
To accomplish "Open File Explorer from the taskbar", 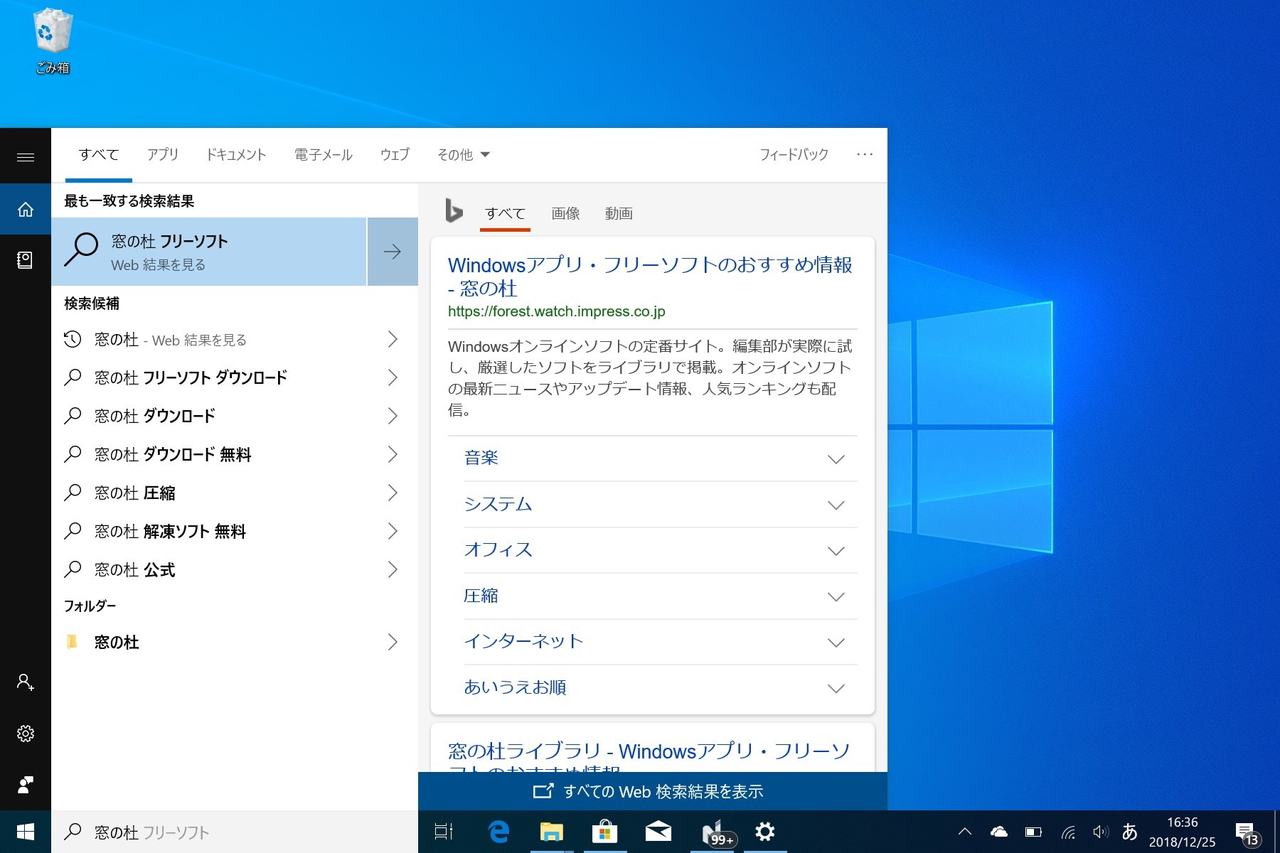I will point(551,831).
